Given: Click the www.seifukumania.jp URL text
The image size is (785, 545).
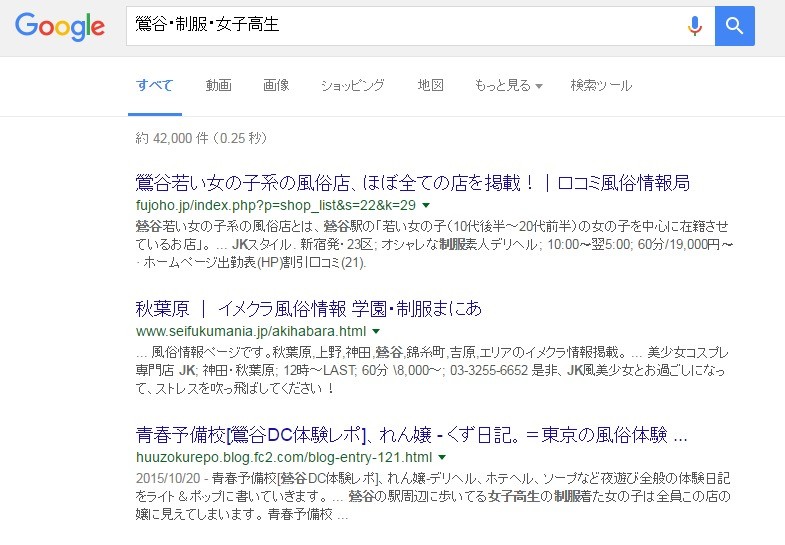Looking at the screenshot, I should click(x=251, y=331).
